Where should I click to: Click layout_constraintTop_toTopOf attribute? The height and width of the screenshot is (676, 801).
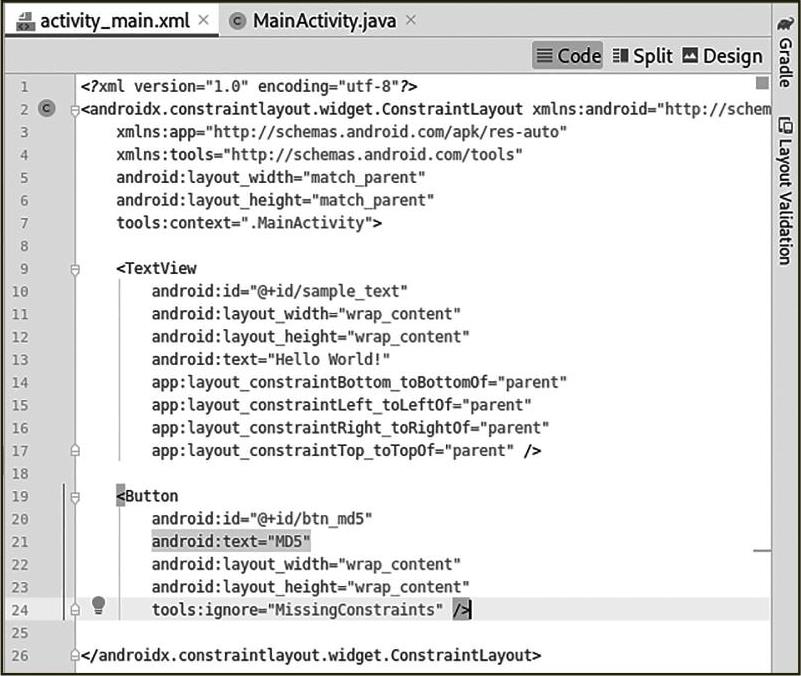333,451
